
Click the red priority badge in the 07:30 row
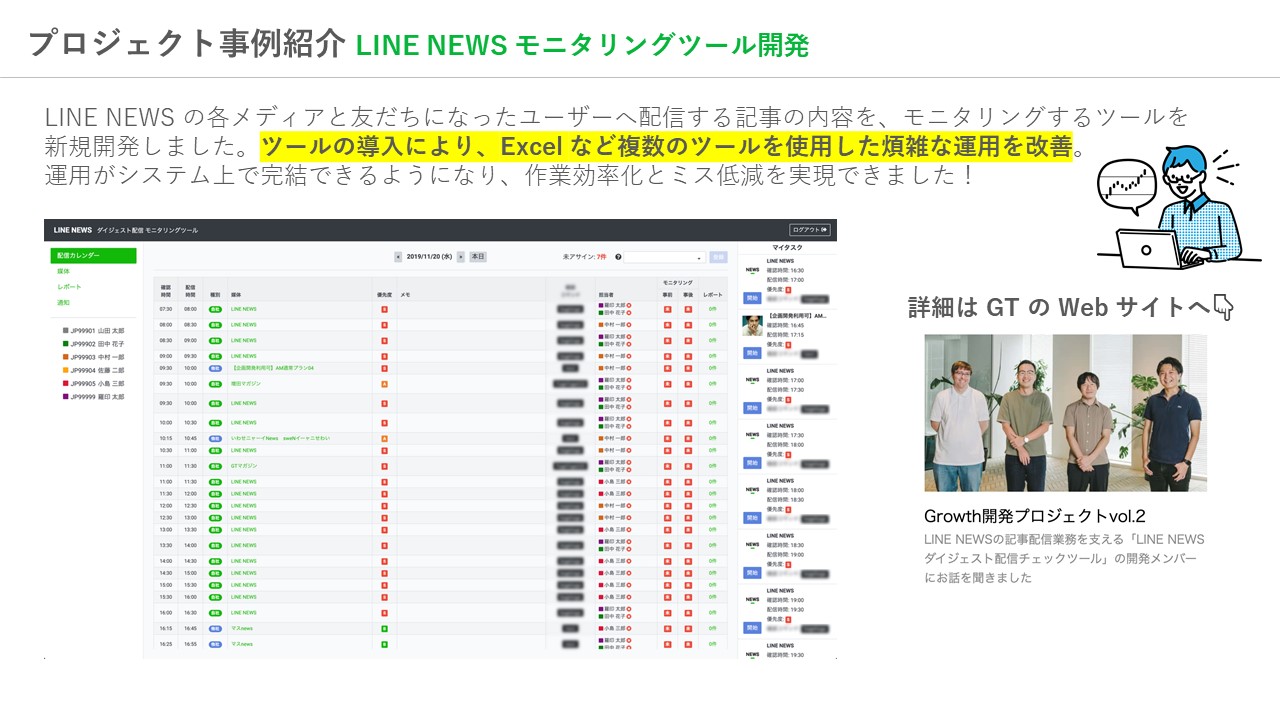384,309
